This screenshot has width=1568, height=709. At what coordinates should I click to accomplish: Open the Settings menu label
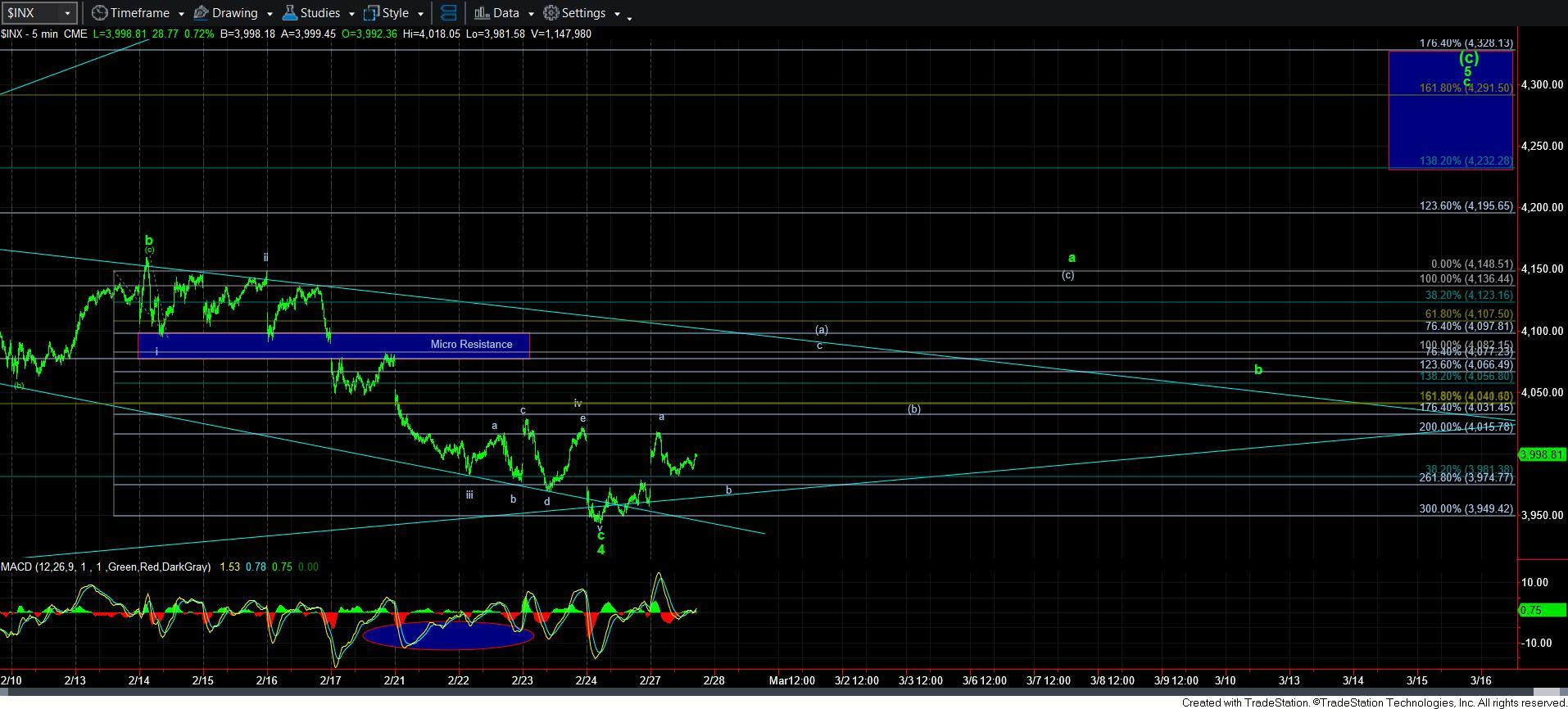coord(583,13)
